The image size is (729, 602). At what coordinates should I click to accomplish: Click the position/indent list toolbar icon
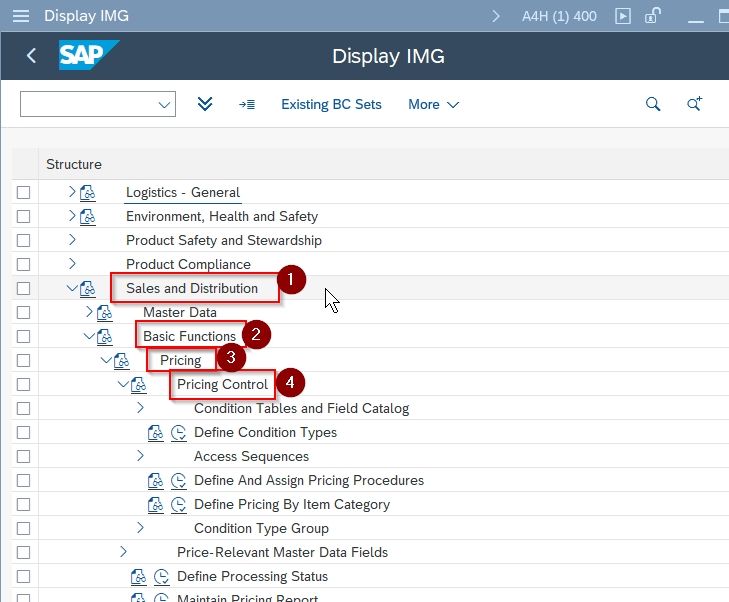(x=247, y=105)
